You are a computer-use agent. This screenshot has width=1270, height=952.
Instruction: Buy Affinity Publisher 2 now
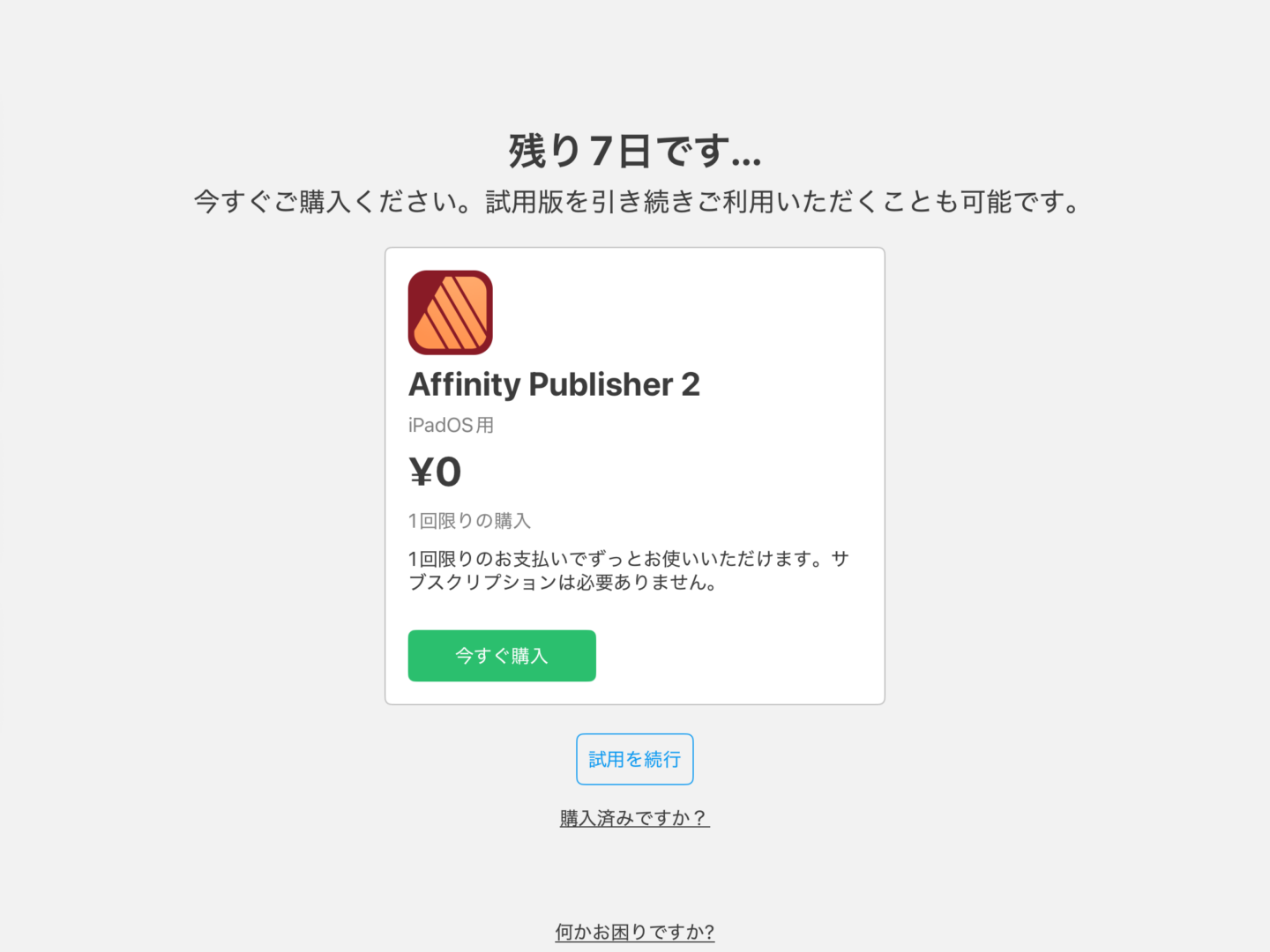pyautogui.click(x=502, y=656)
